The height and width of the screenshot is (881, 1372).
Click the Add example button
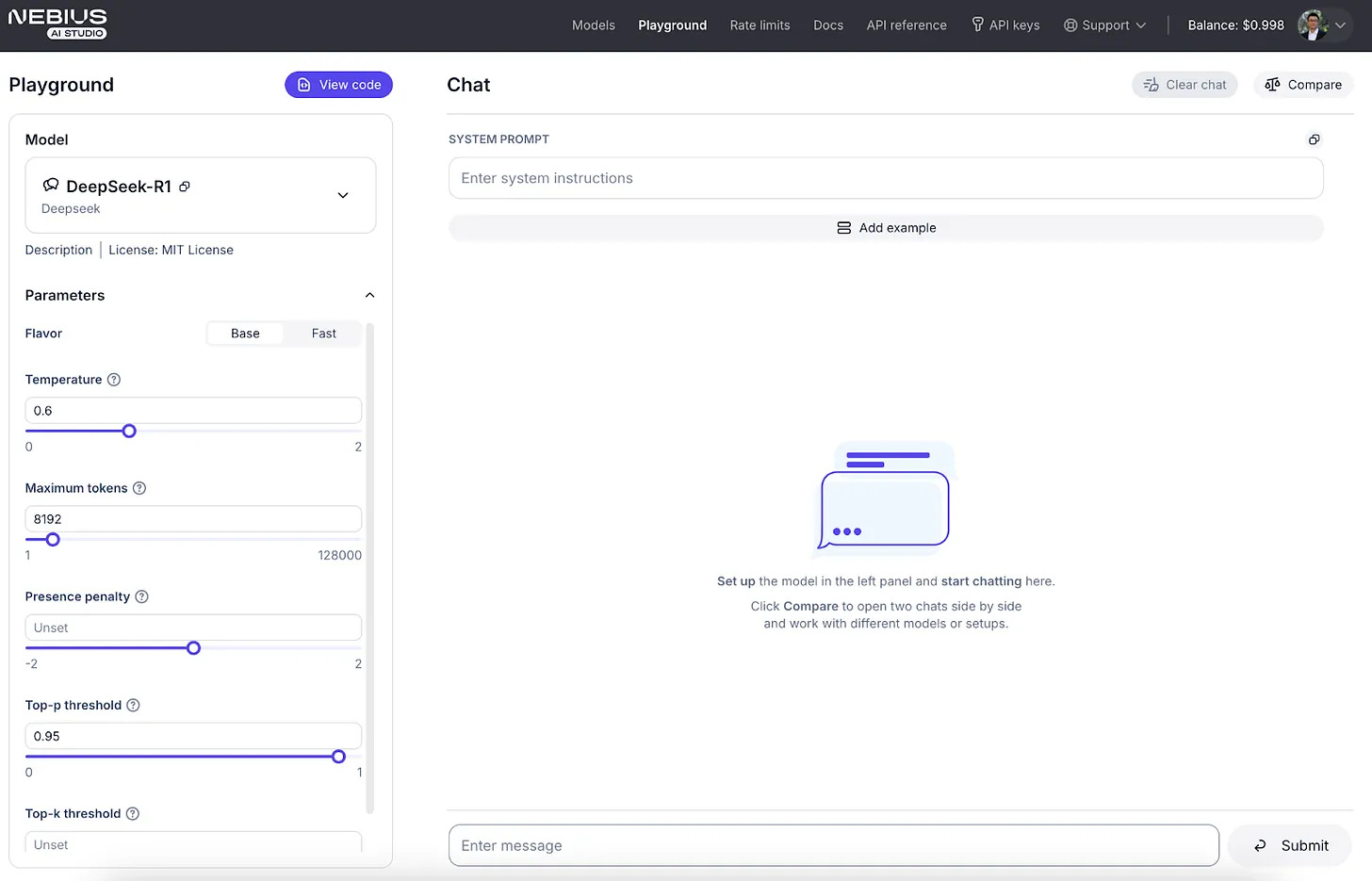click(x=886, y=228)
